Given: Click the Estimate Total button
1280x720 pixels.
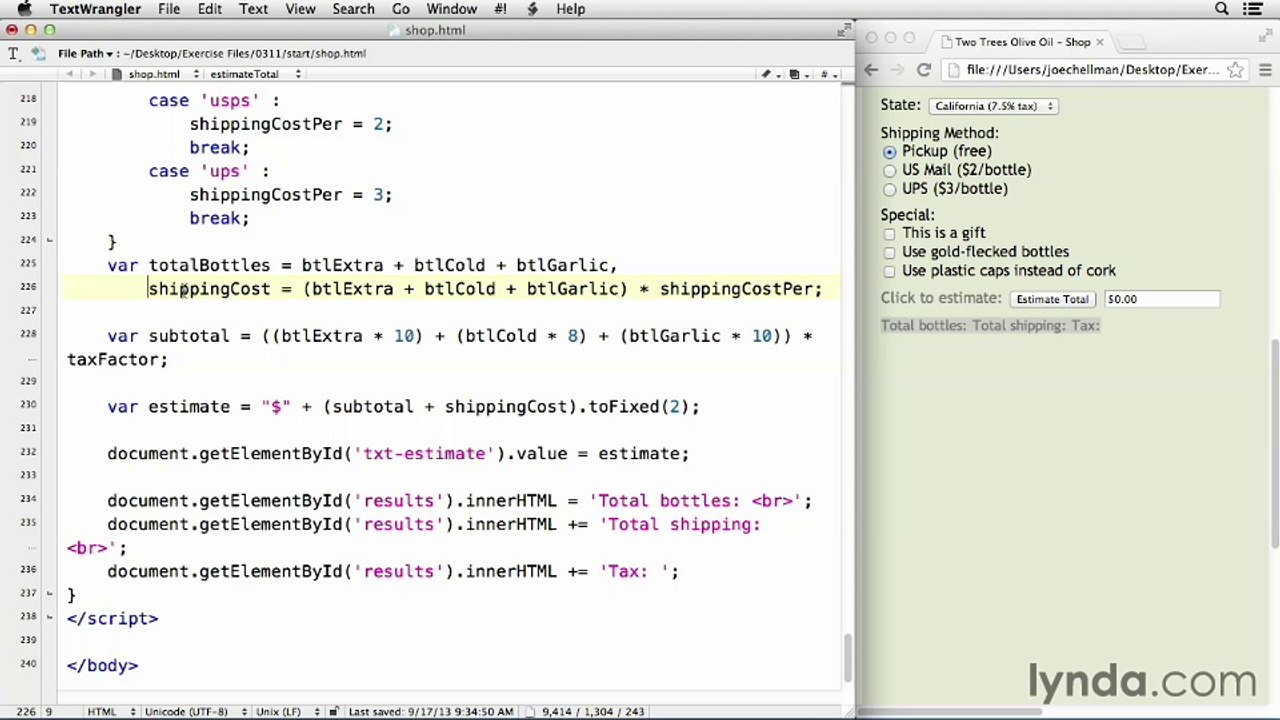Looking at the screenshot, I should tap(1052, 299).
